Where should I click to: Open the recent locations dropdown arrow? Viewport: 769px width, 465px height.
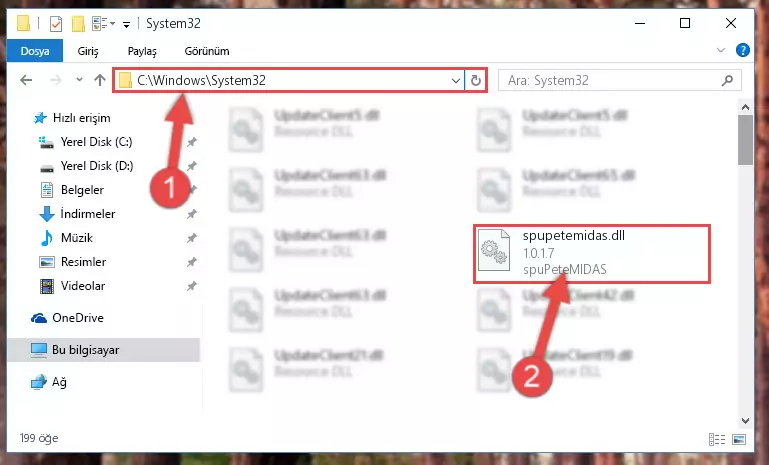click(x=79, y=79)
